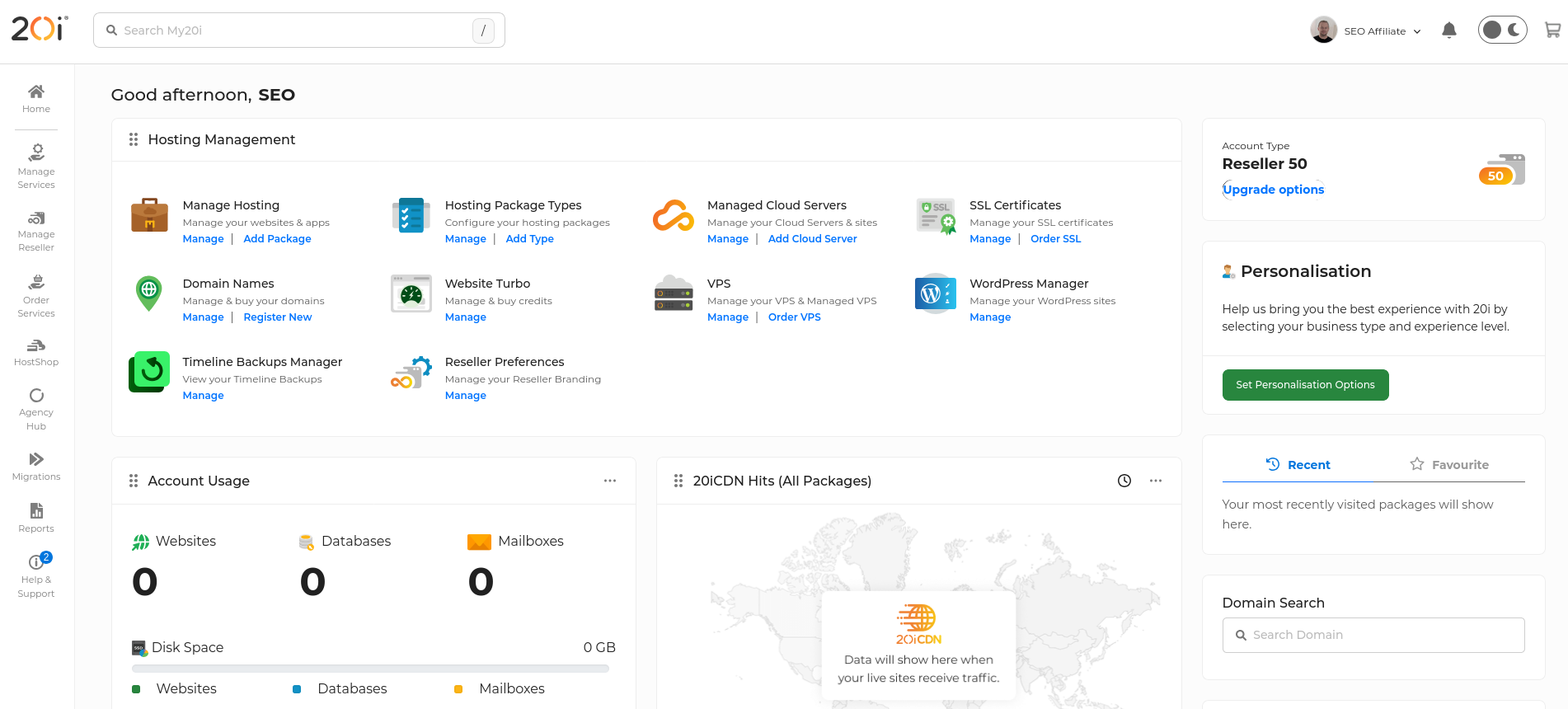1568x709 pixels.
Task: Click Set Personalisation Options button
Action: (x=1305, y=385)
